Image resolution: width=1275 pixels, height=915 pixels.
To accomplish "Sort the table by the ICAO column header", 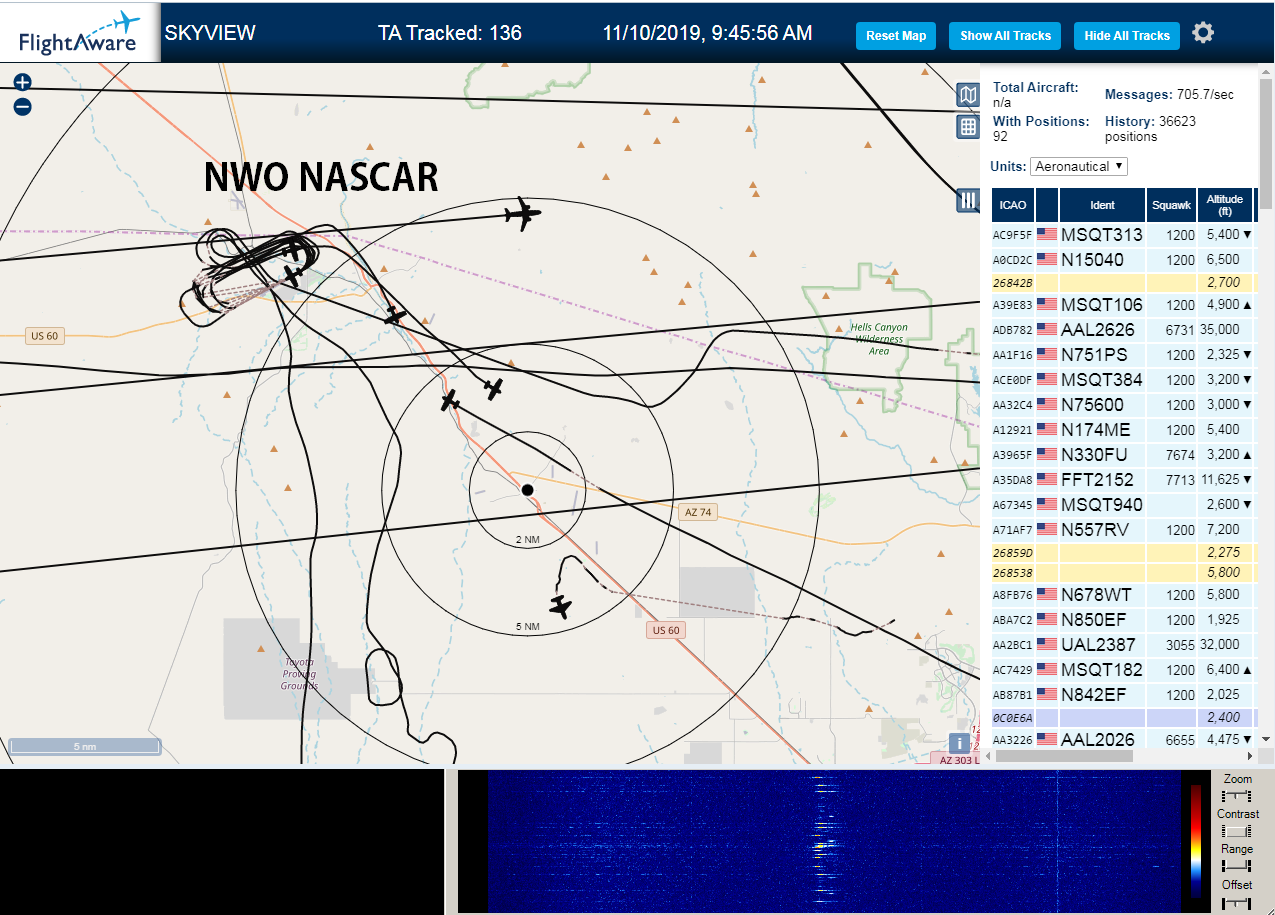I will pyautogui.click(x=1013, y=205).
